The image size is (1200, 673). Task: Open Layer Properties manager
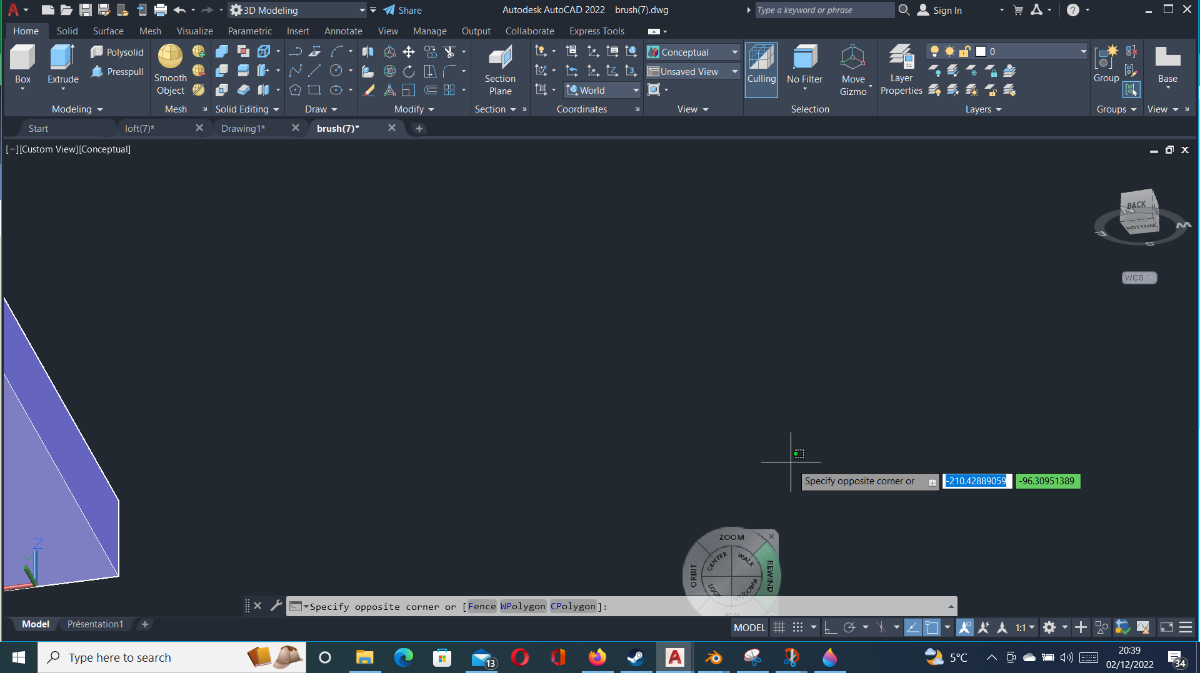901,70
